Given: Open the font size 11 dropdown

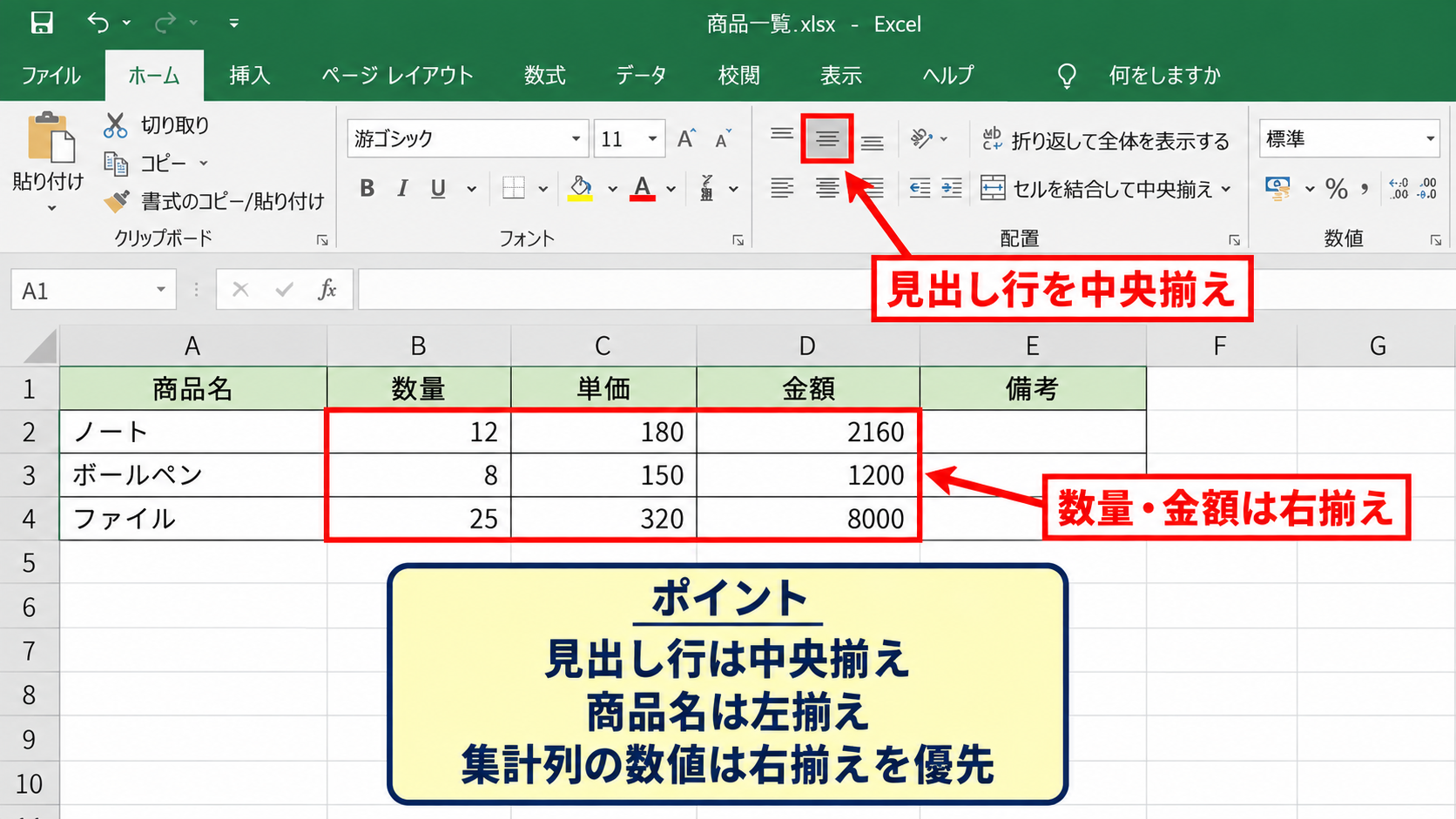Looking at the screenshot, I should coord(652,139).
